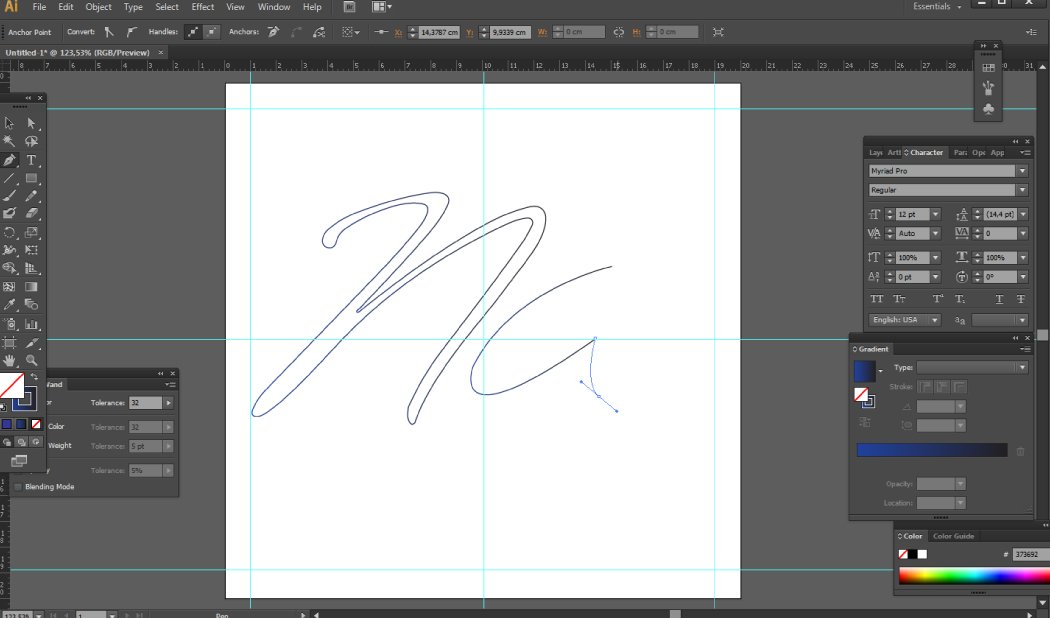Open the Object menu
The image size is (1050, 618).
(98, 7)
